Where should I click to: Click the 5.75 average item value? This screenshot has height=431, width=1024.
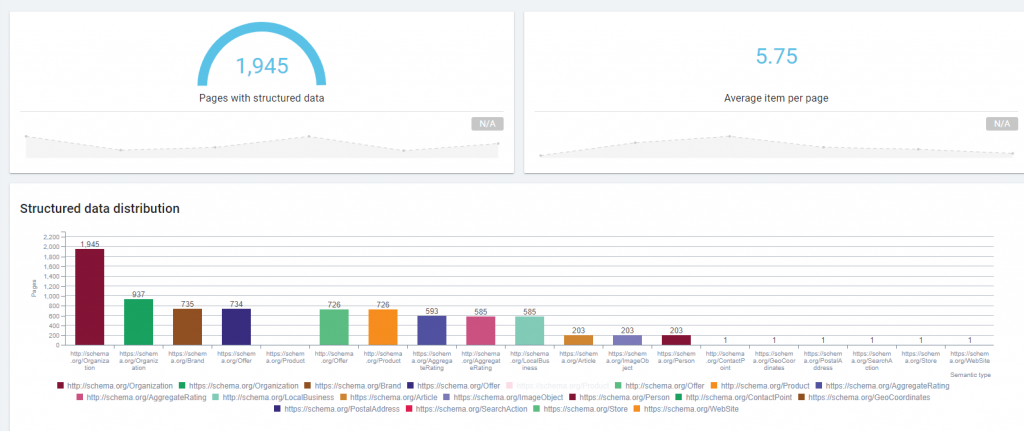pyautogui.click(x=776, y=56)
